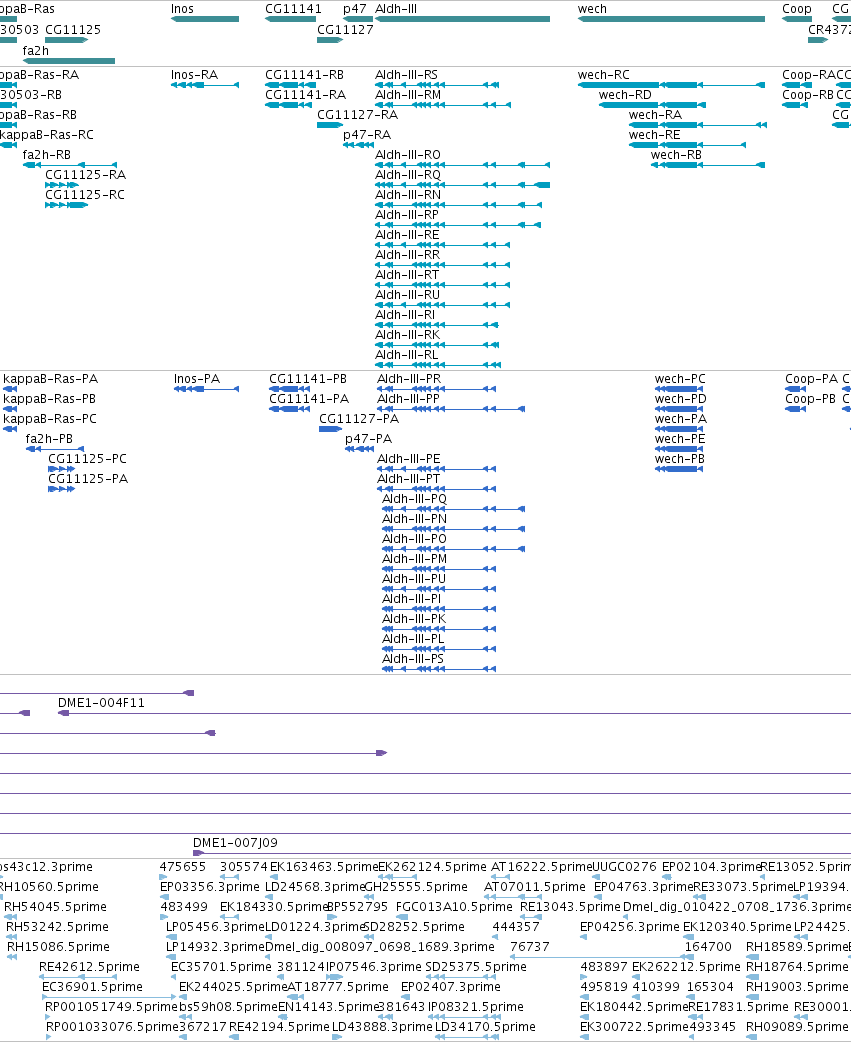Select transcript CG11125-RC
851x1042 pixels.
pyautogui.click(x=66, y=205)
